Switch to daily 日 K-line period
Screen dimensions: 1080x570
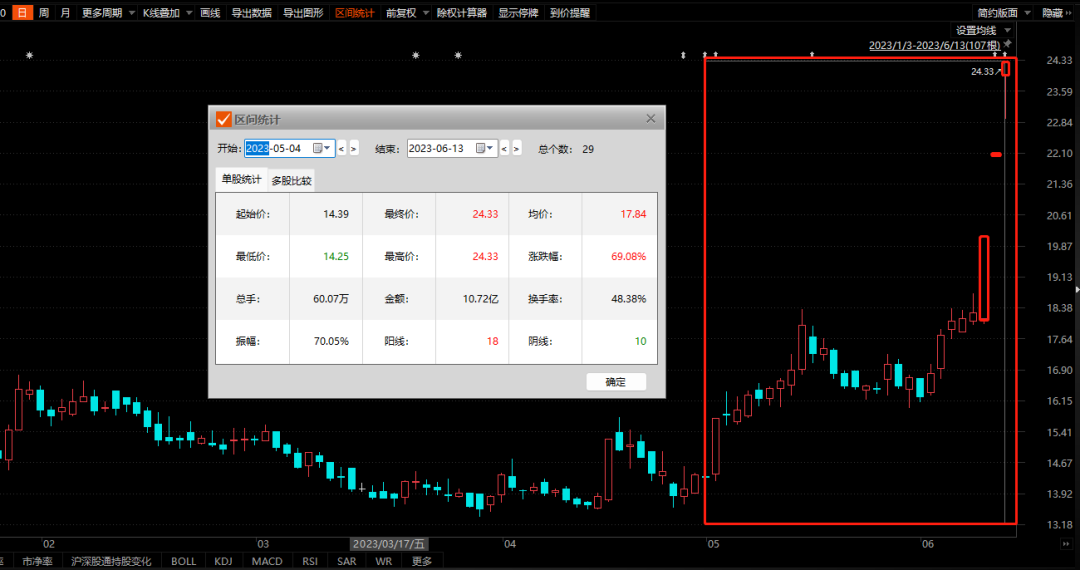click(x=23, y=12)
